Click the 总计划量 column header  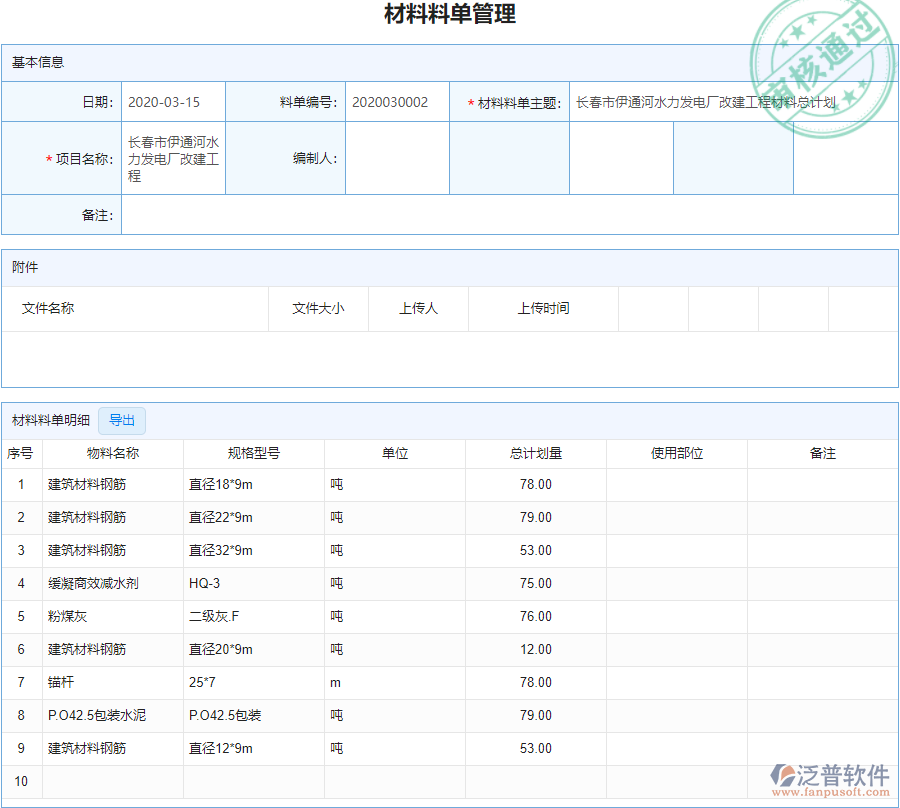click(x=535, y=453)
